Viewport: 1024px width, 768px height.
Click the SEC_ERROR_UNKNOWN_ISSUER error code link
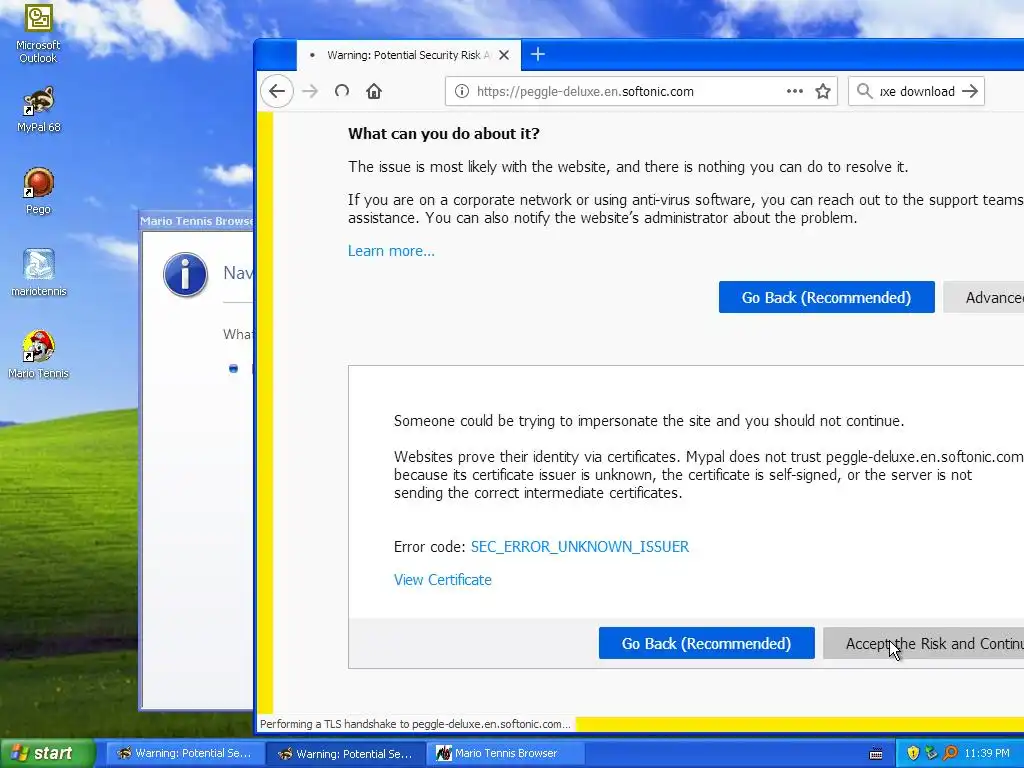(579, 547)
